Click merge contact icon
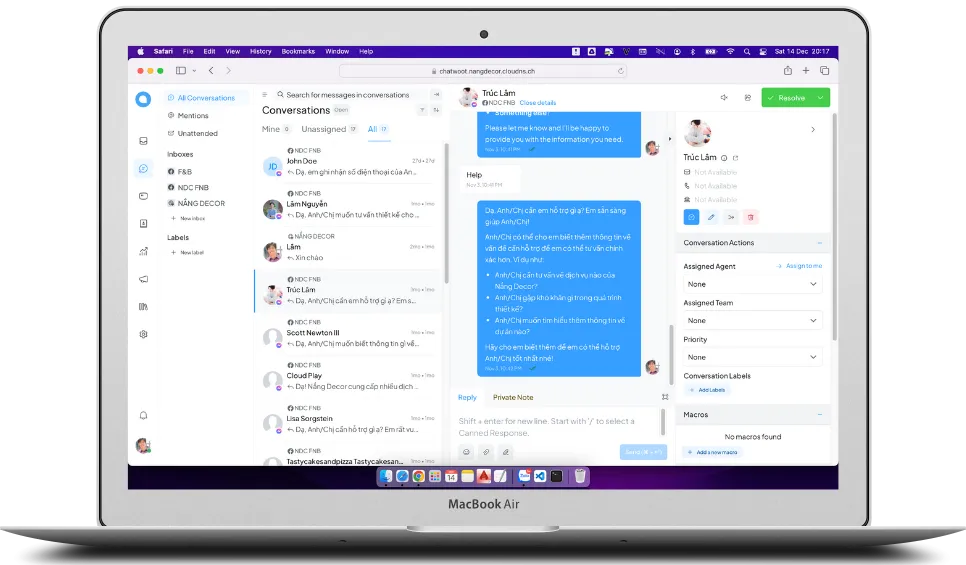 coord(731,217)
